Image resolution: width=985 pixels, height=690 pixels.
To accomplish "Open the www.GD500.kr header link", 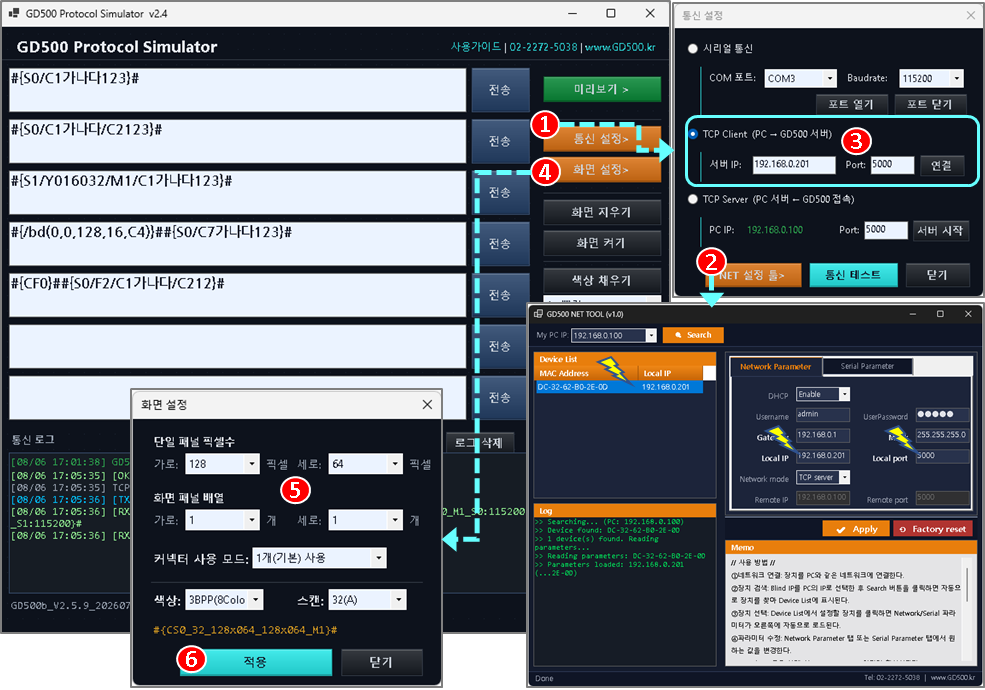I will click(x=620, y=47).
